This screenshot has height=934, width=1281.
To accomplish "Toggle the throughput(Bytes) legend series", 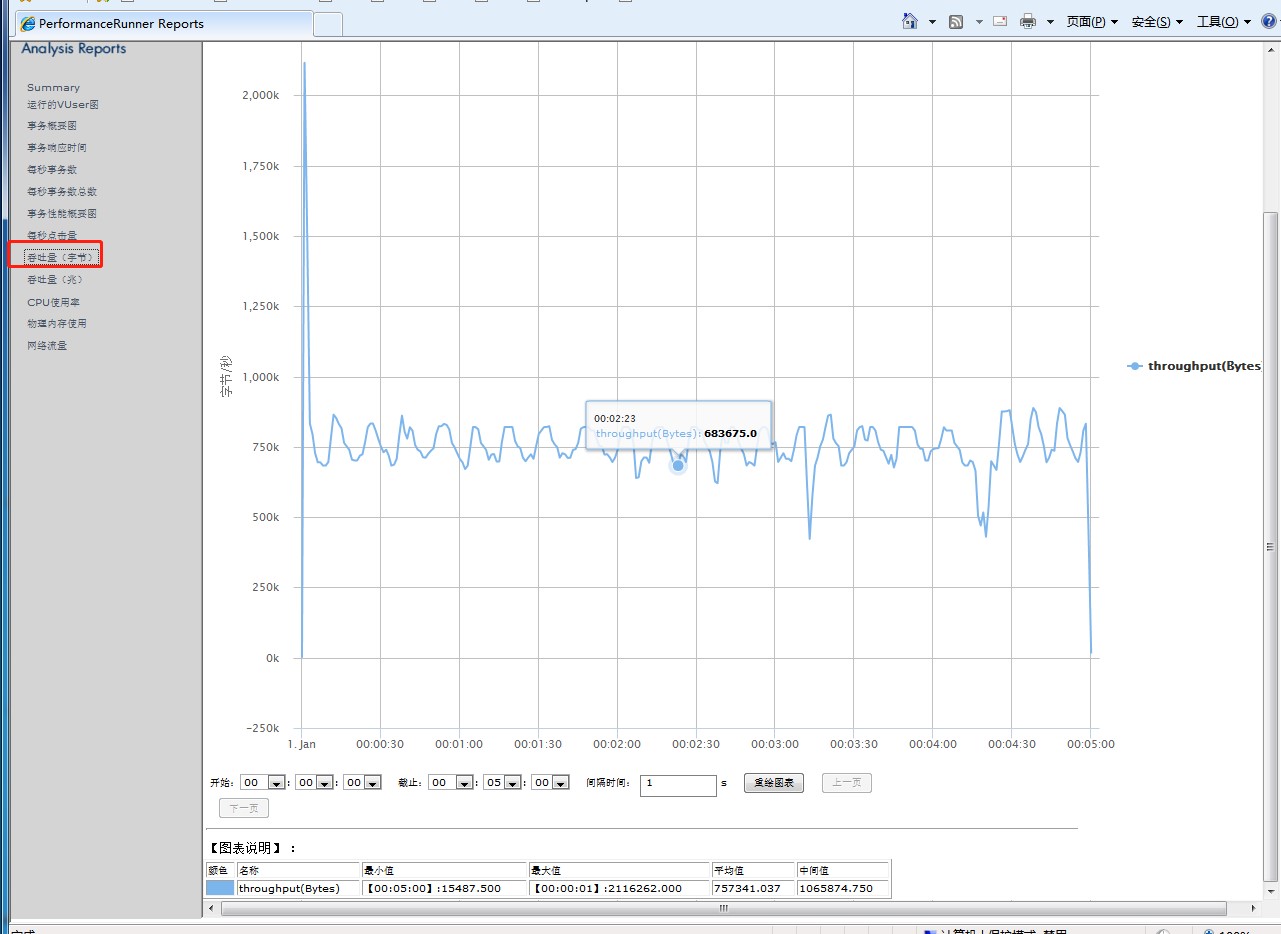I will (x=1195, y=366).
